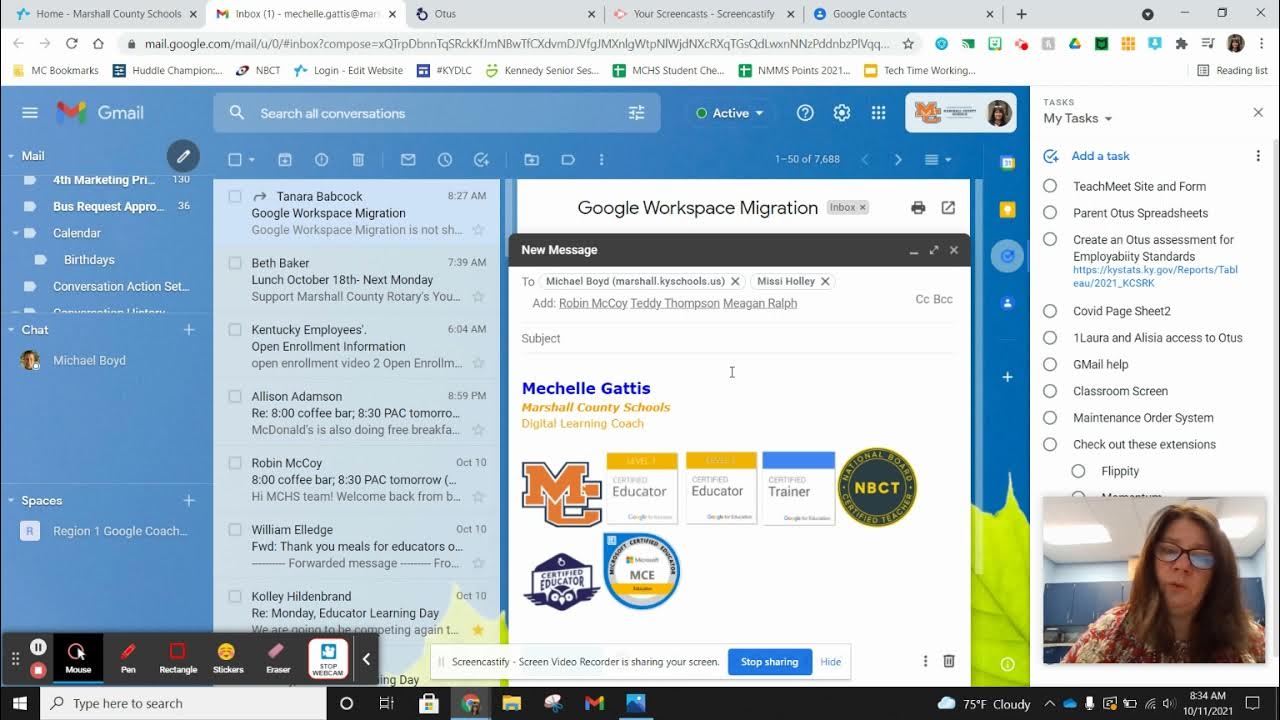Screen dimensions: 1280x720
Task: Open the Google apps grid
Action: pos(878,113)
